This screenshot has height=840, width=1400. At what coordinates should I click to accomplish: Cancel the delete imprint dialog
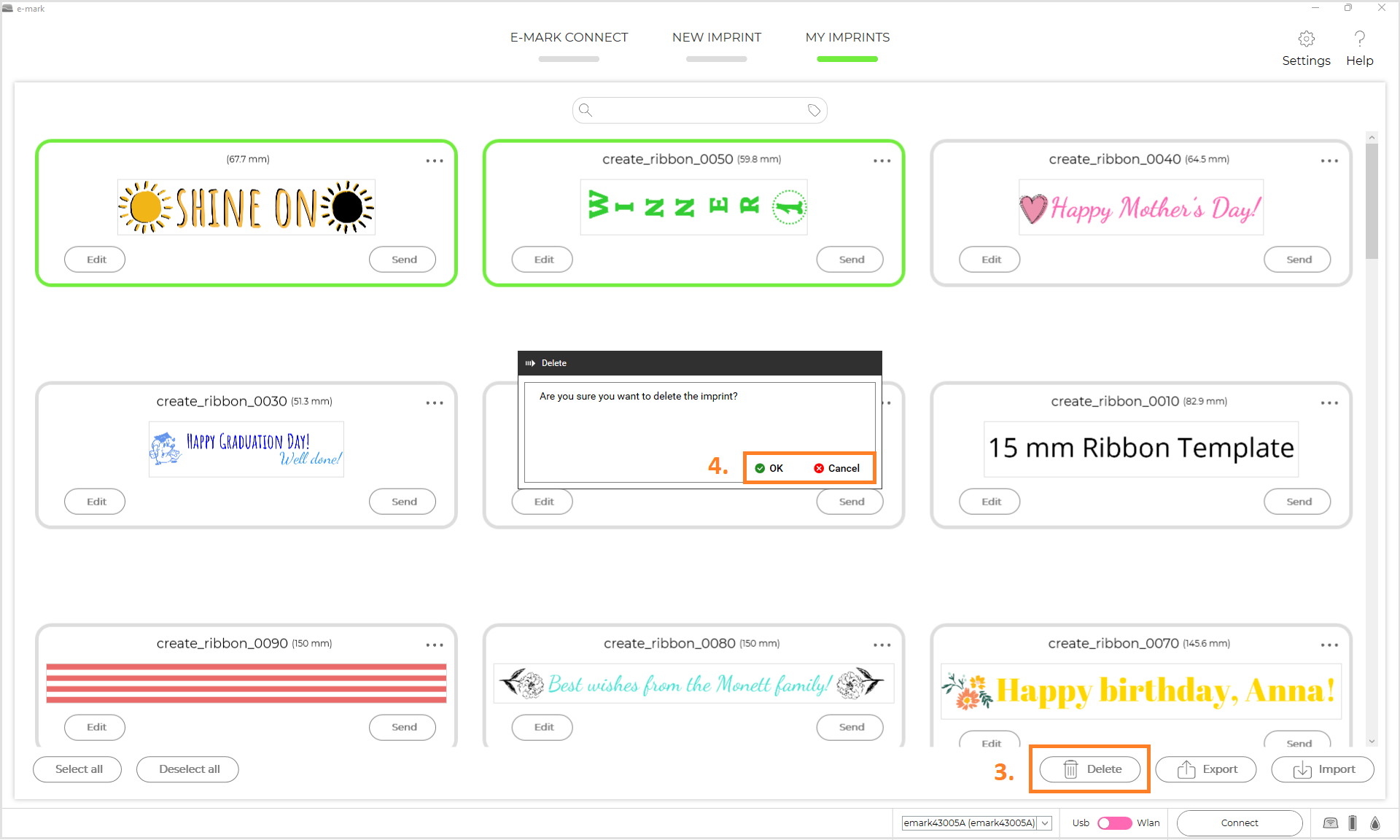tap(837, 468)
